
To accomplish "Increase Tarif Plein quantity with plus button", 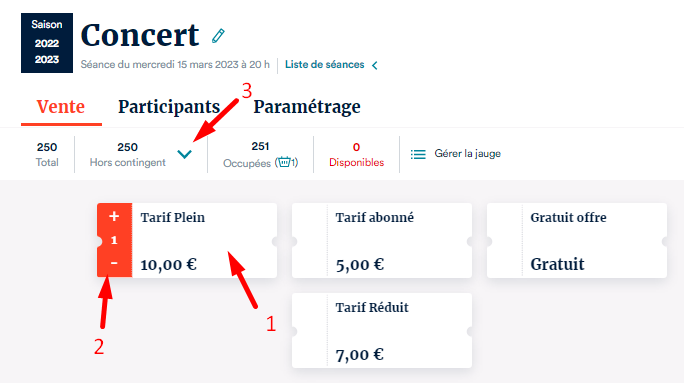I will [x=114, y=216].
